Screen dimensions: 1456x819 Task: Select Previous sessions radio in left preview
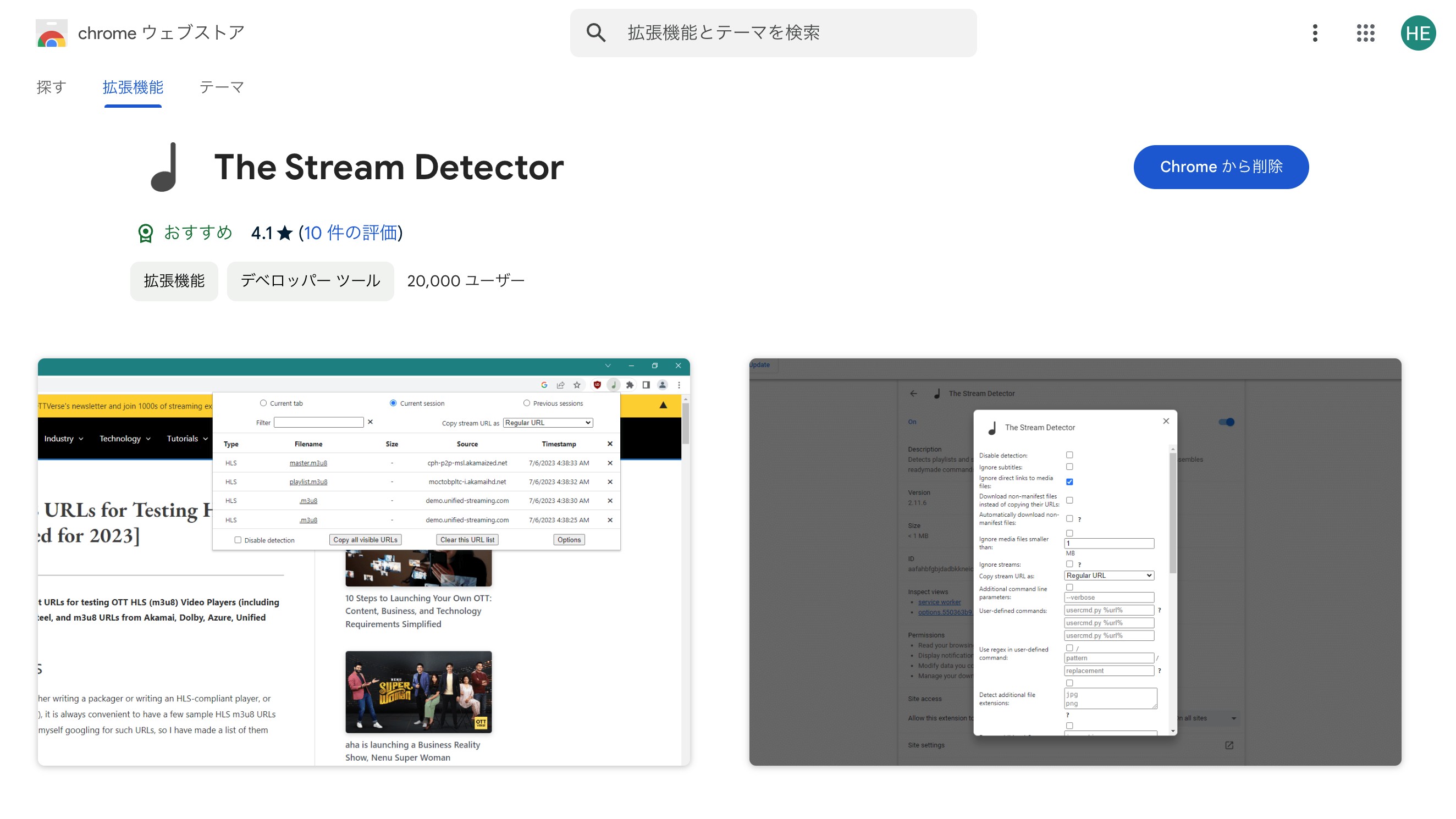pyautogui.click(x=526, y=403)
